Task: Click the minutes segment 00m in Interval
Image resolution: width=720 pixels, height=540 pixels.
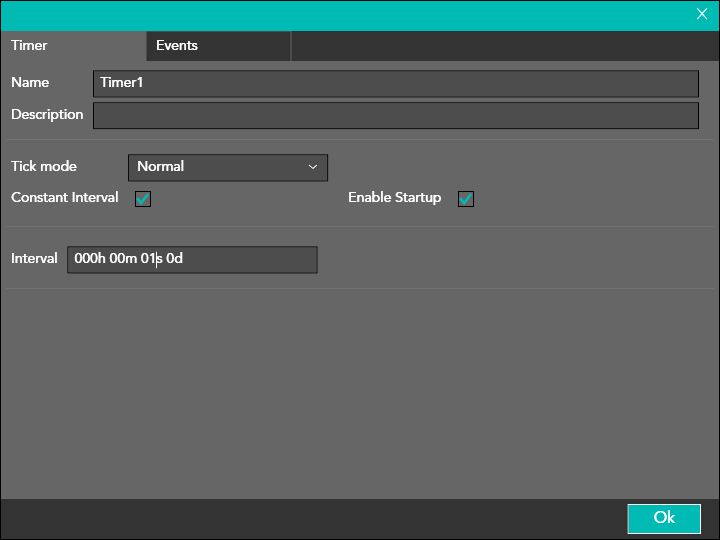Action: coord(123,259)
